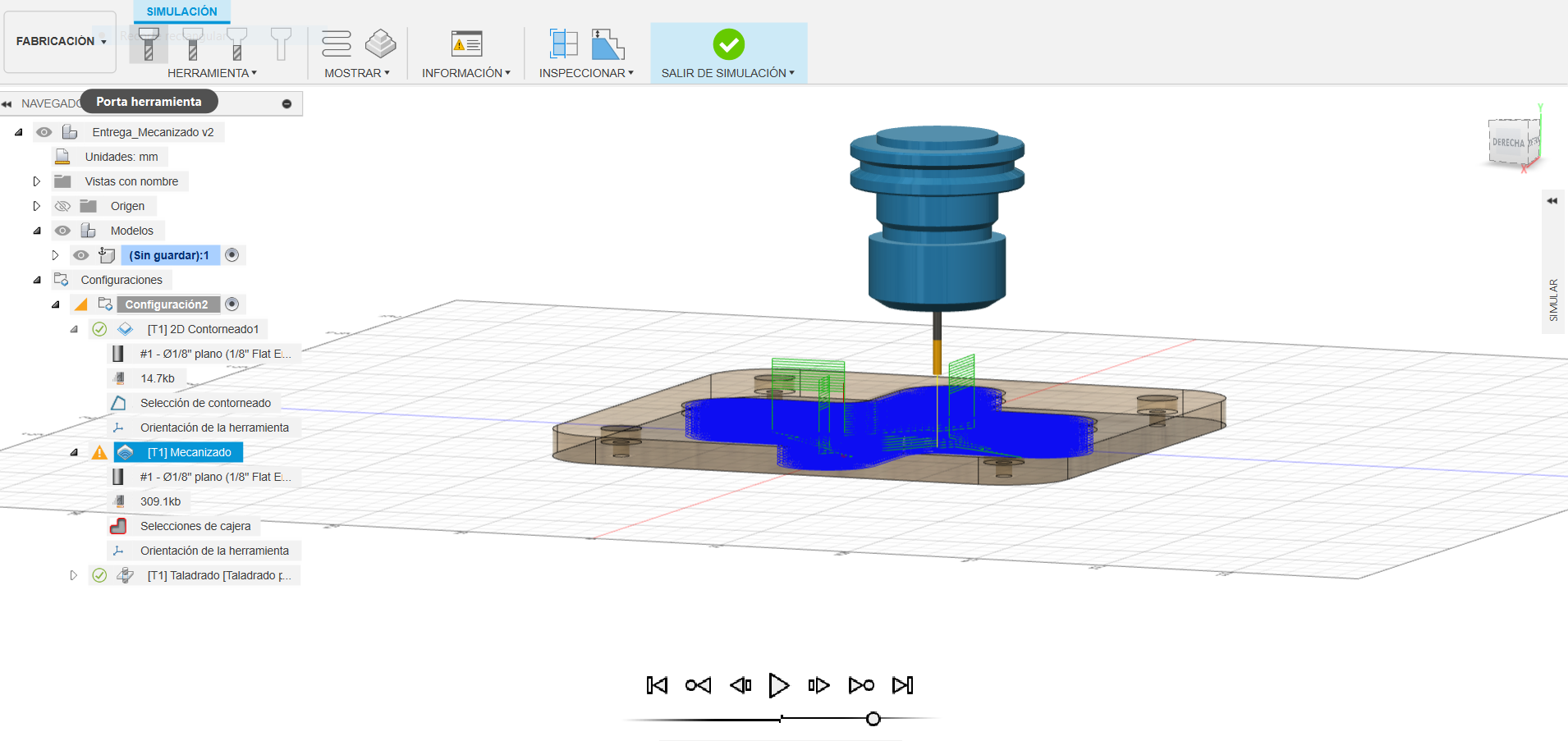The image size is (1568, 741).
Task: Click the stock layers icon in Mostrar
Action: (380, 43)
